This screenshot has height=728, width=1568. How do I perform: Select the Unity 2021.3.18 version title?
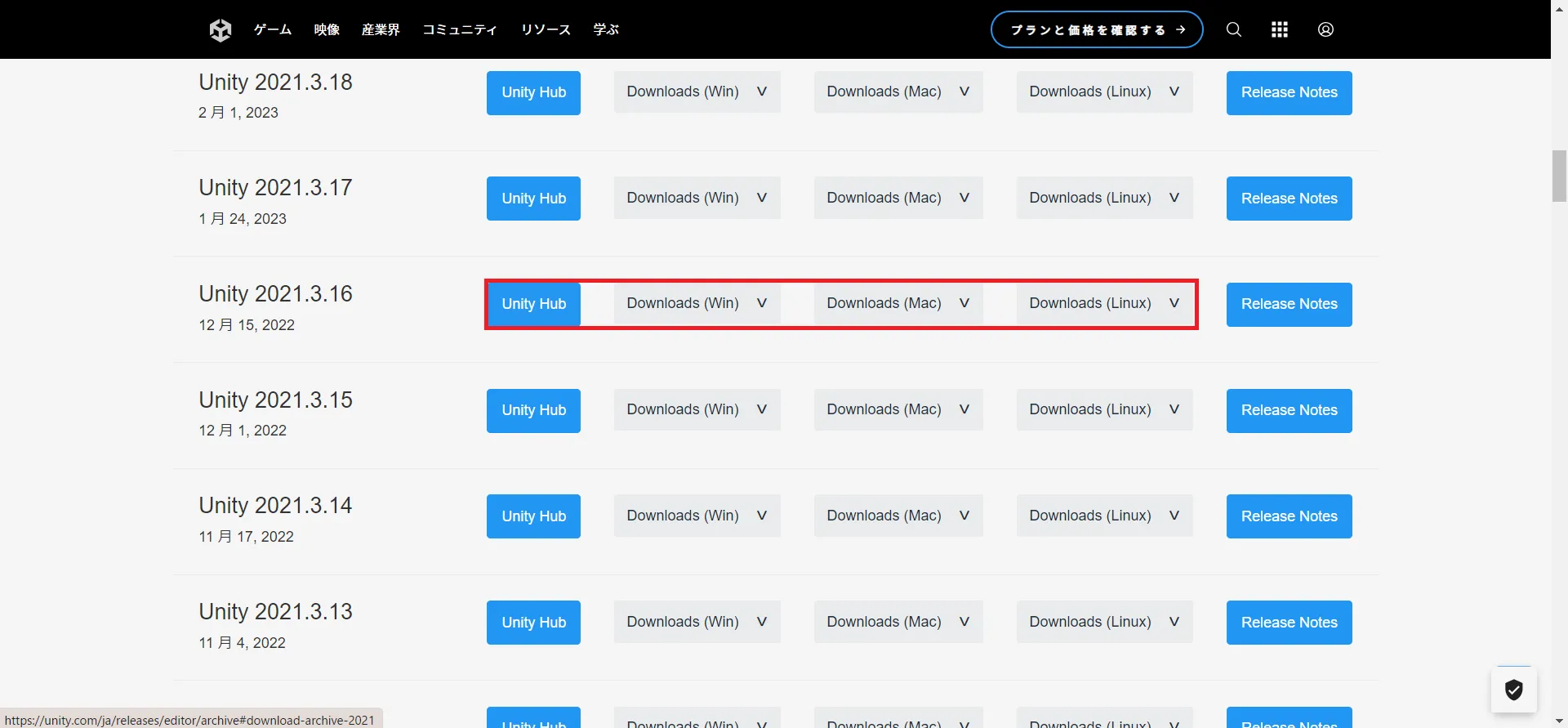pos(275,82)
